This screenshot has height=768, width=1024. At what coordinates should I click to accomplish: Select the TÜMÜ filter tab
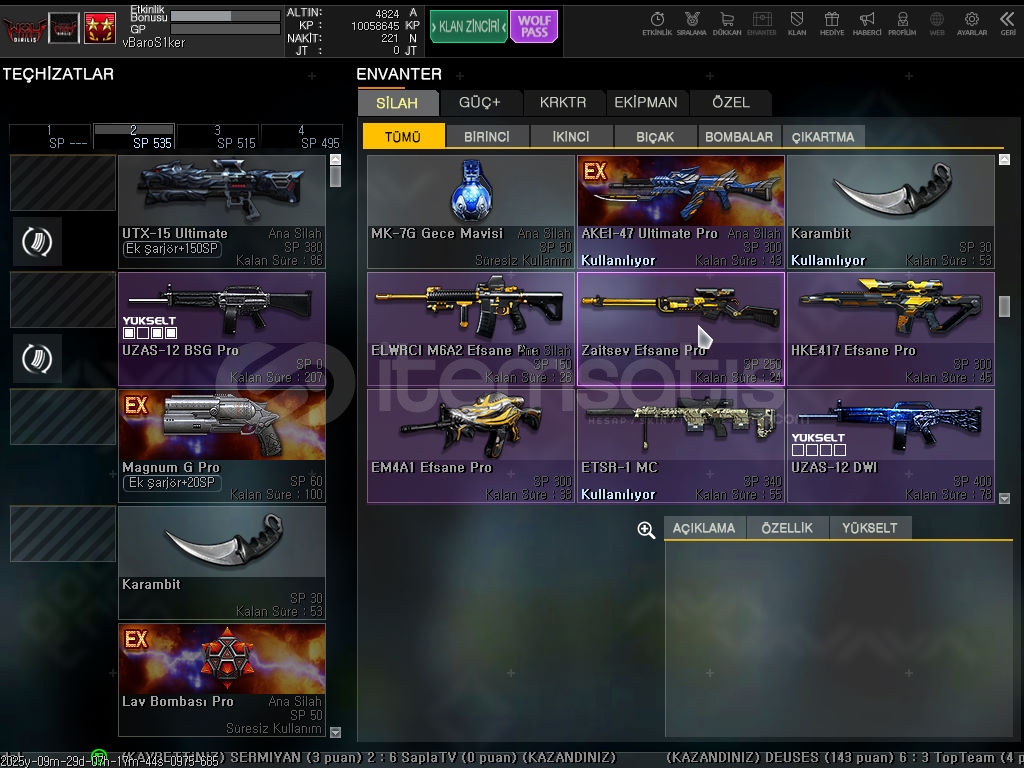click(x=404, y=136)
